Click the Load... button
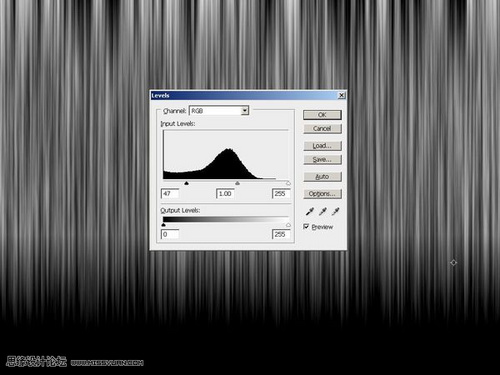Viewport: 500px width, 375px height. pyautogui.click(x=322, y=146)
